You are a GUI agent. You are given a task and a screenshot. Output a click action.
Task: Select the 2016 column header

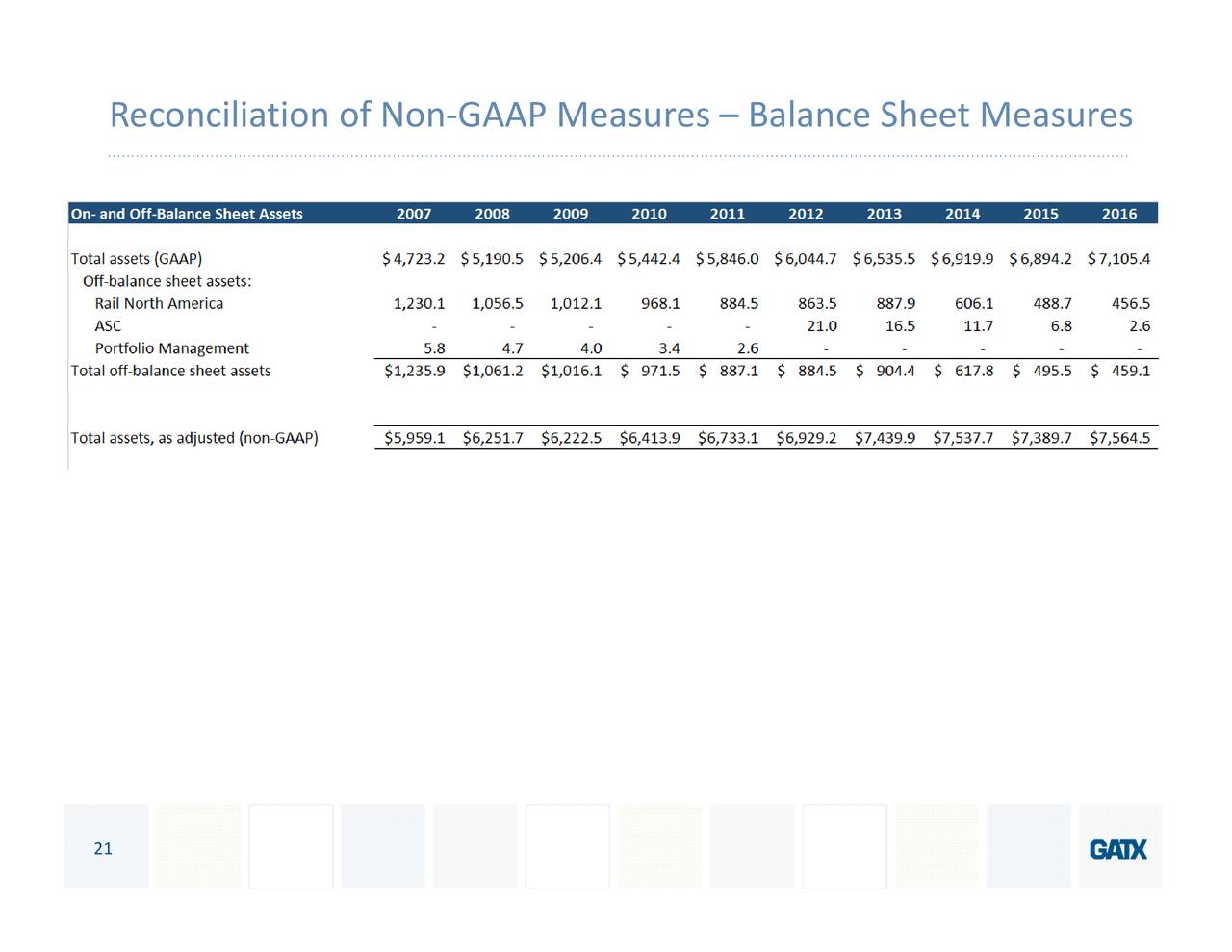(x=1119, y=214)
